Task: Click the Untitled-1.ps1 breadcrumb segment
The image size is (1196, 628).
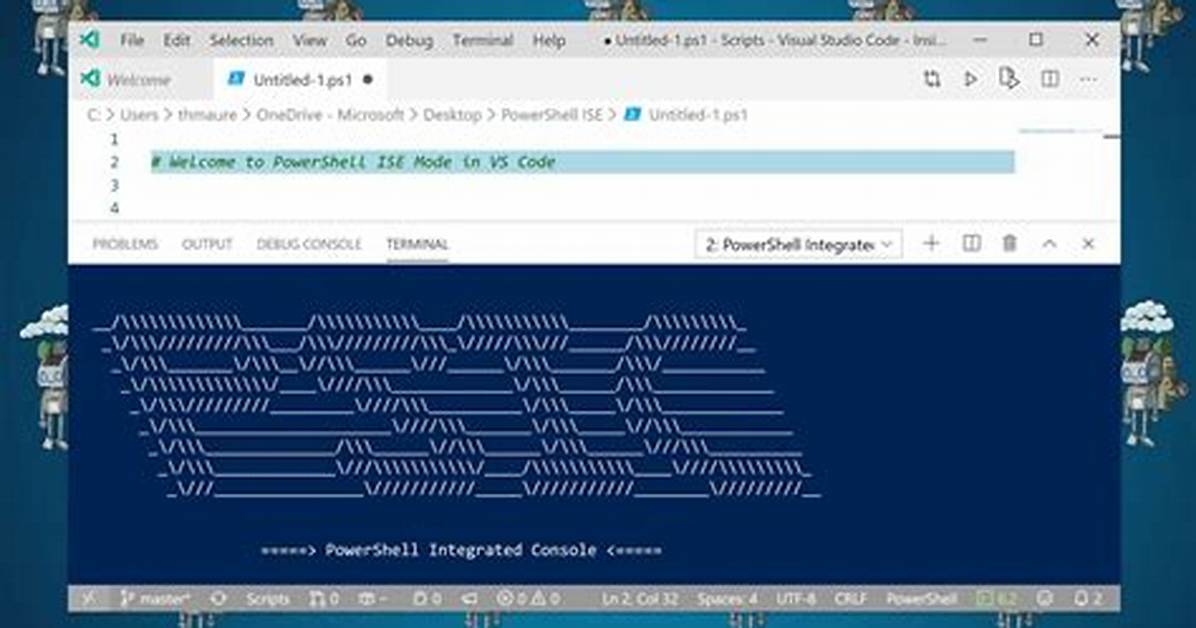Action: pyautogui.click(x=698, y=114)
